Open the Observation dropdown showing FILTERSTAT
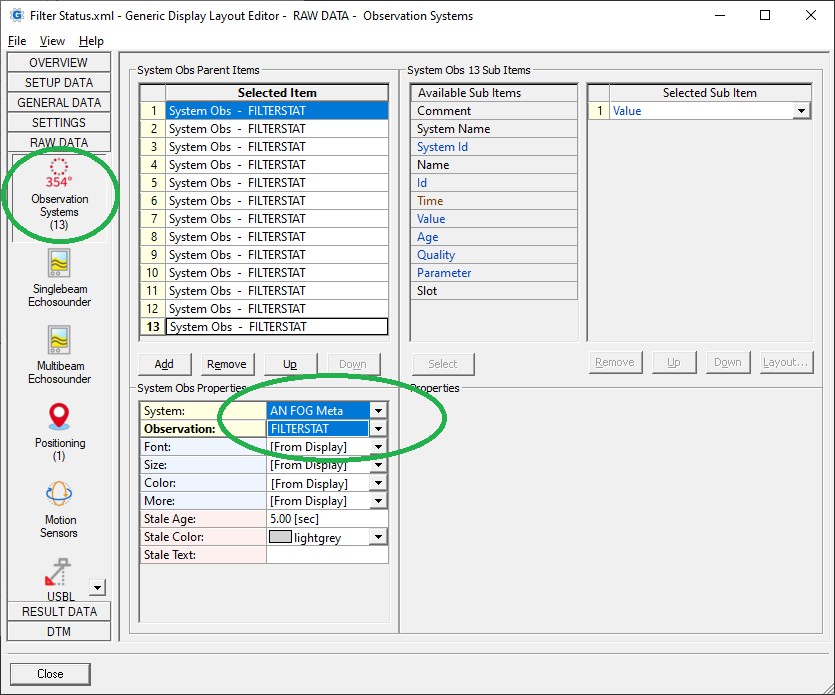Image resolution: width=835 pixels, height=695 pixels. (377, 429)
